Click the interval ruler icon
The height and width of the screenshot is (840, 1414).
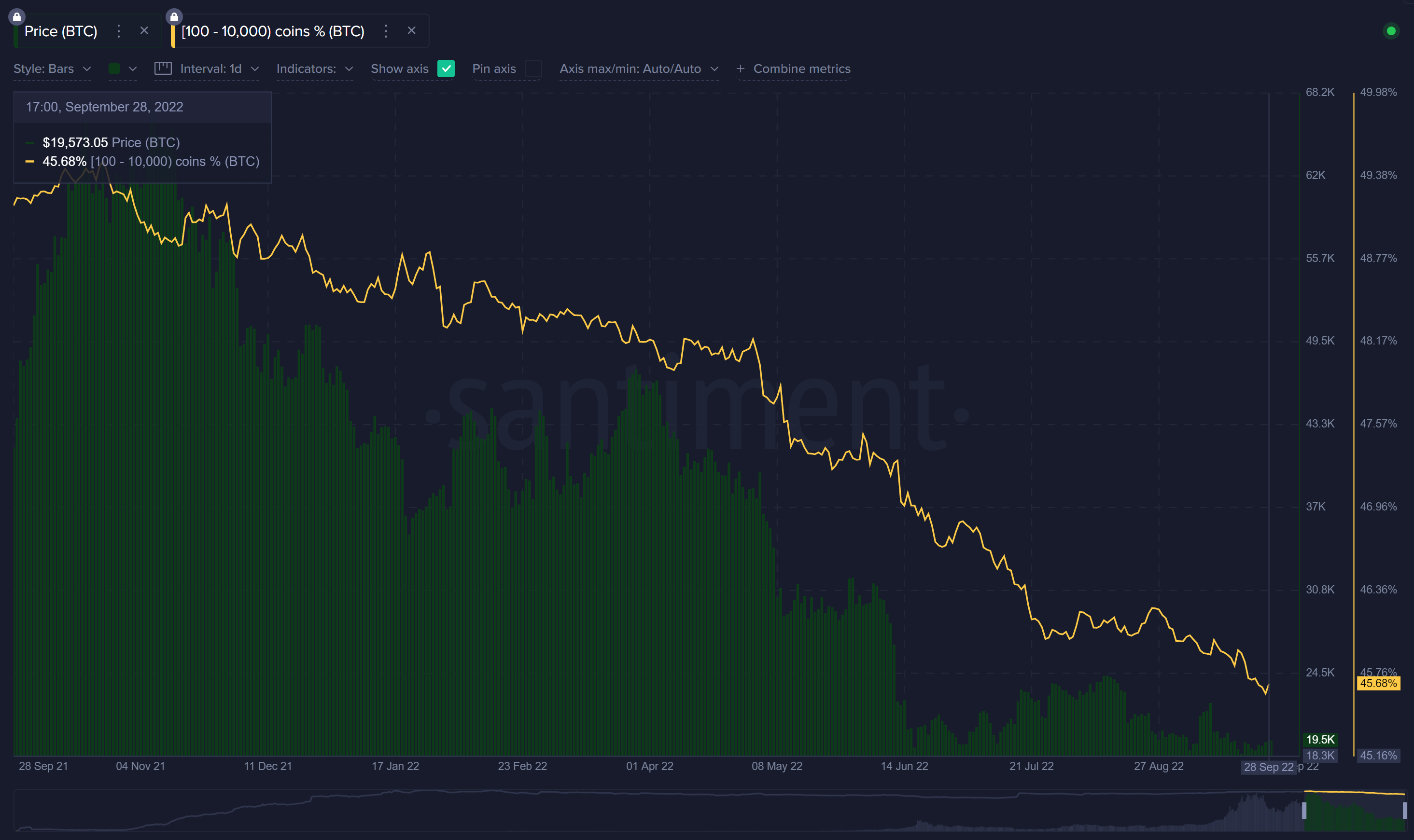[x=163, y=69]
